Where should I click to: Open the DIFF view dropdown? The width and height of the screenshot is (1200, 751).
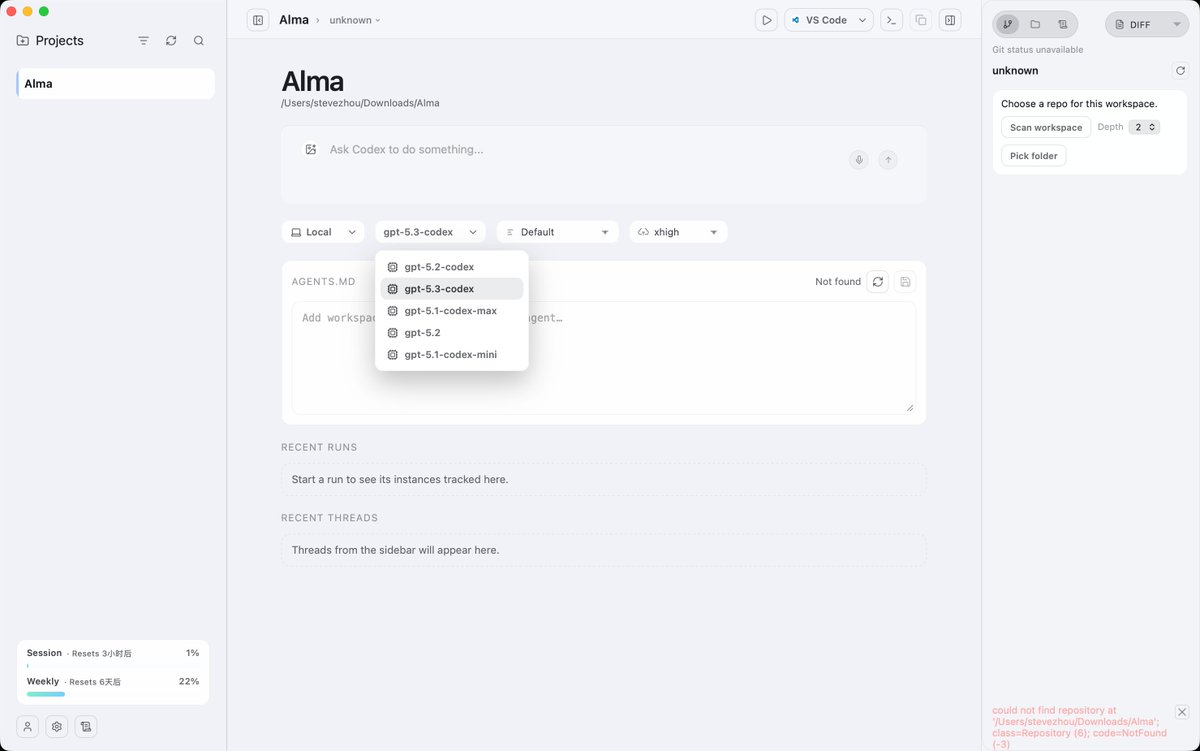(x=1147, y=25)
